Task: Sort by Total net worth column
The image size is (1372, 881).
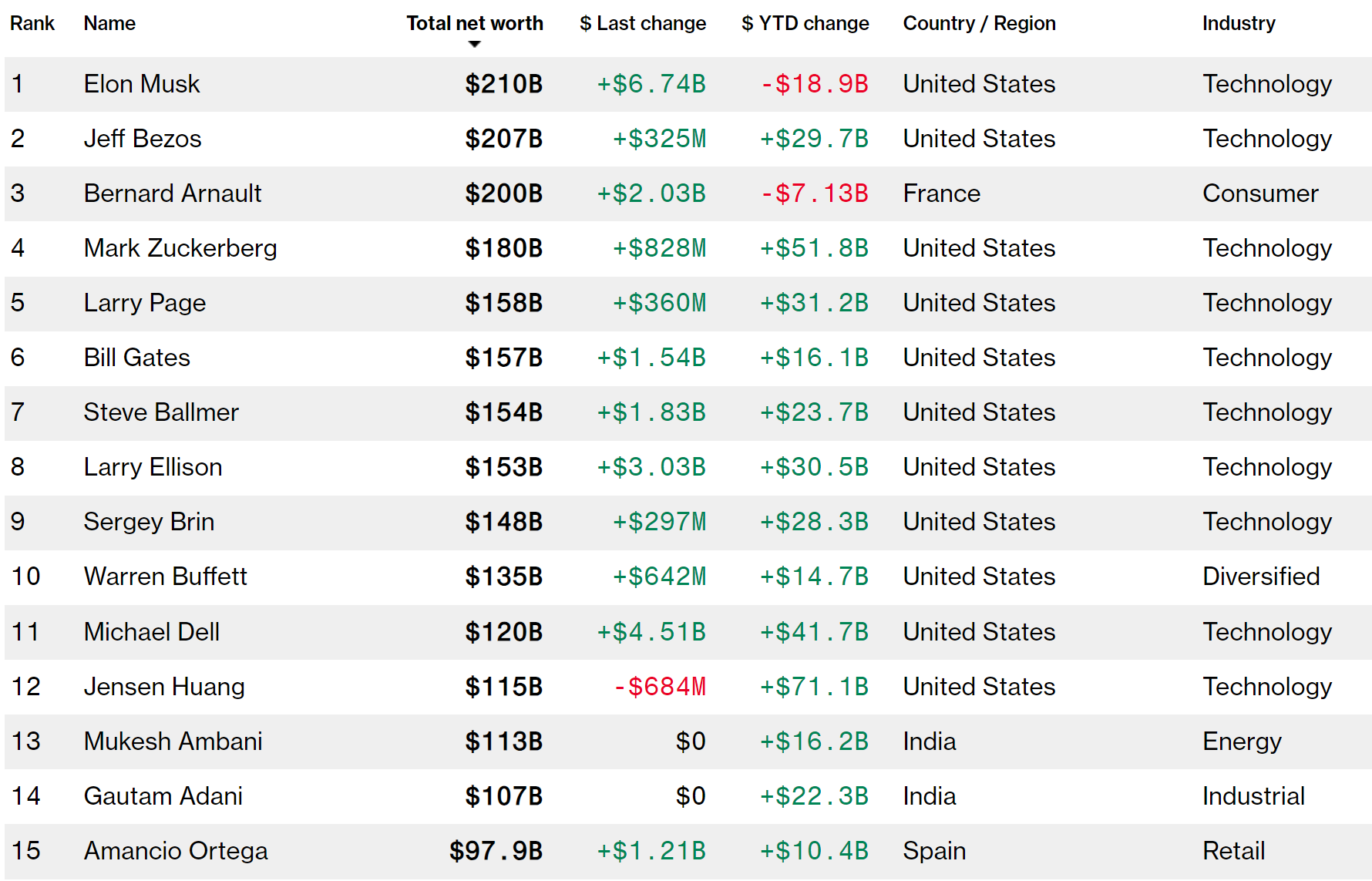Action: tap(475, 23)
